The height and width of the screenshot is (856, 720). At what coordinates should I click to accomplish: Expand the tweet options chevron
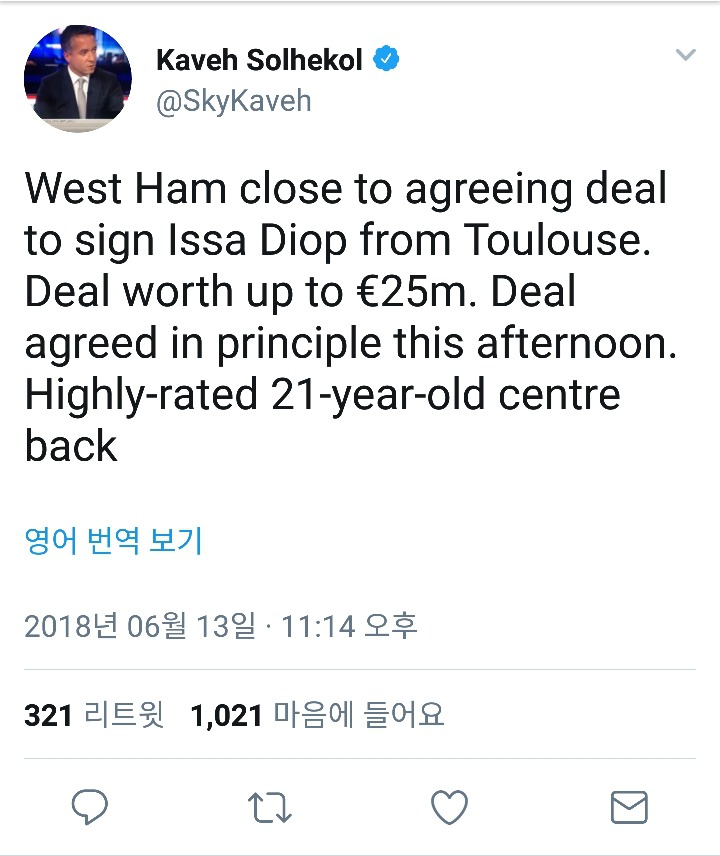point(685,55)
